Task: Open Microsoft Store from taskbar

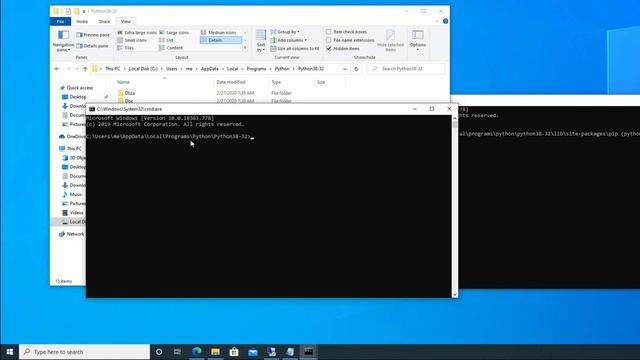Action: click(x=234, y=352)
